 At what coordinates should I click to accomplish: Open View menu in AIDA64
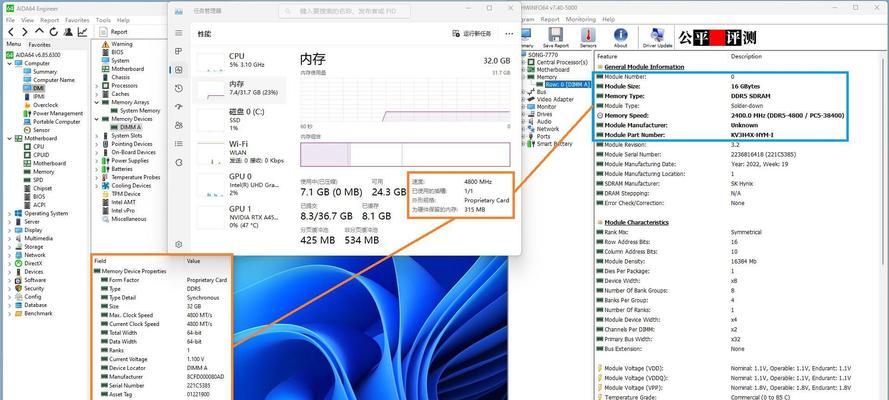click(28, 20)
